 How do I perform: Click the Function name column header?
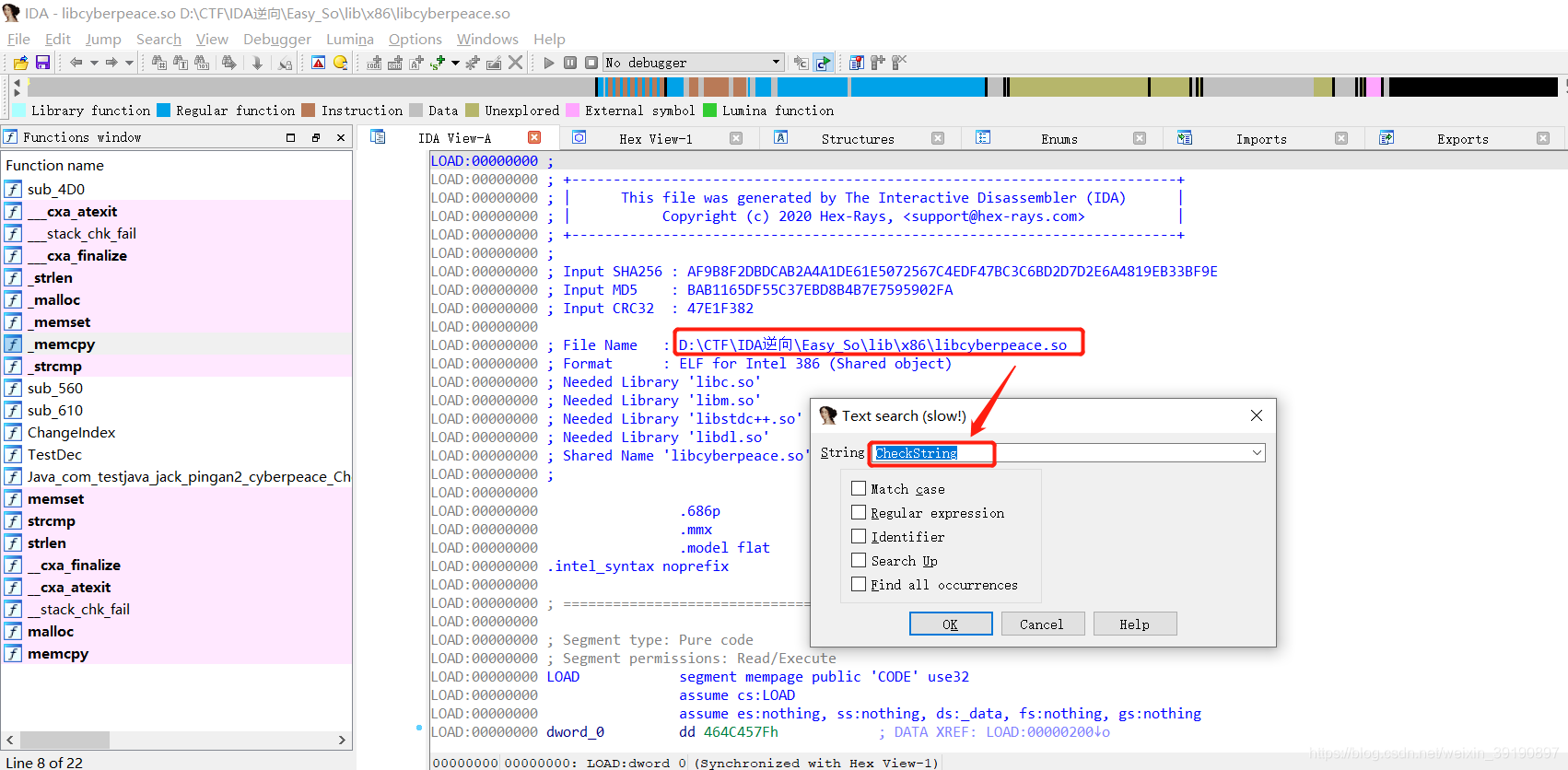point(176,165)
